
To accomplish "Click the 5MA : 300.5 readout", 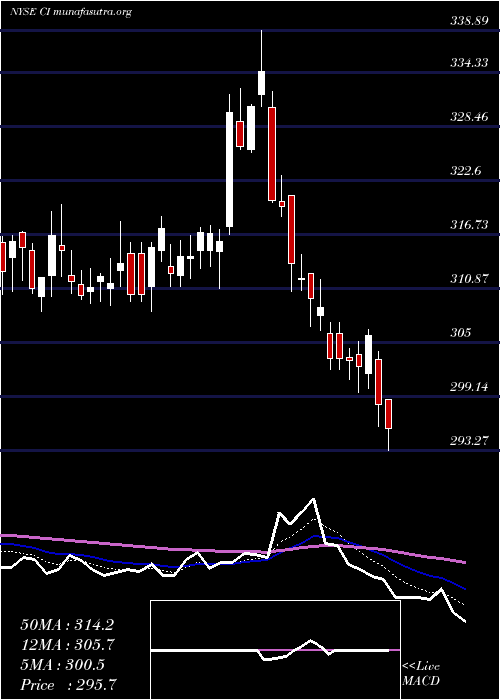I will 62,665.
